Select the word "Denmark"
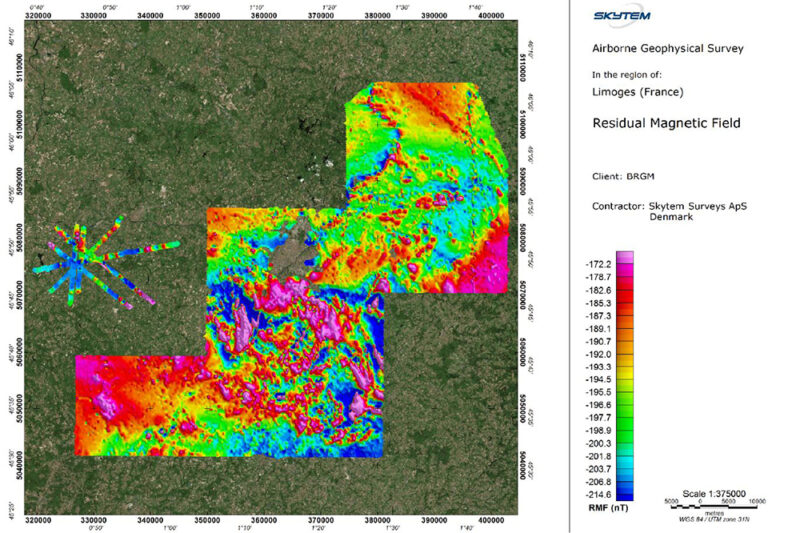This screenshot has width=800, height=533. (671, 217)
